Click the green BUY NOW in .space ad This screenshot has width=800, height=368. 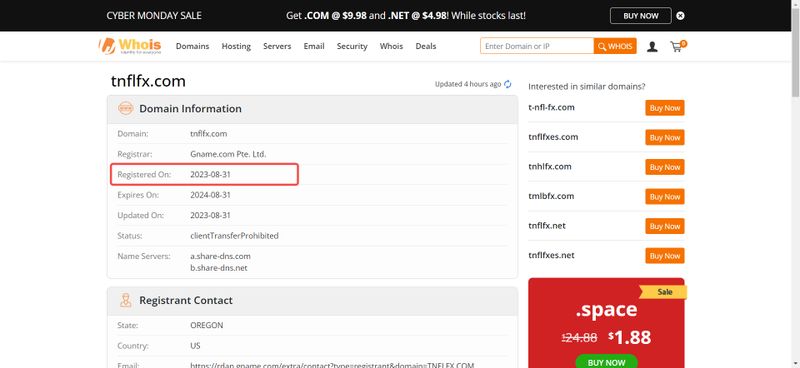(606, 361)
